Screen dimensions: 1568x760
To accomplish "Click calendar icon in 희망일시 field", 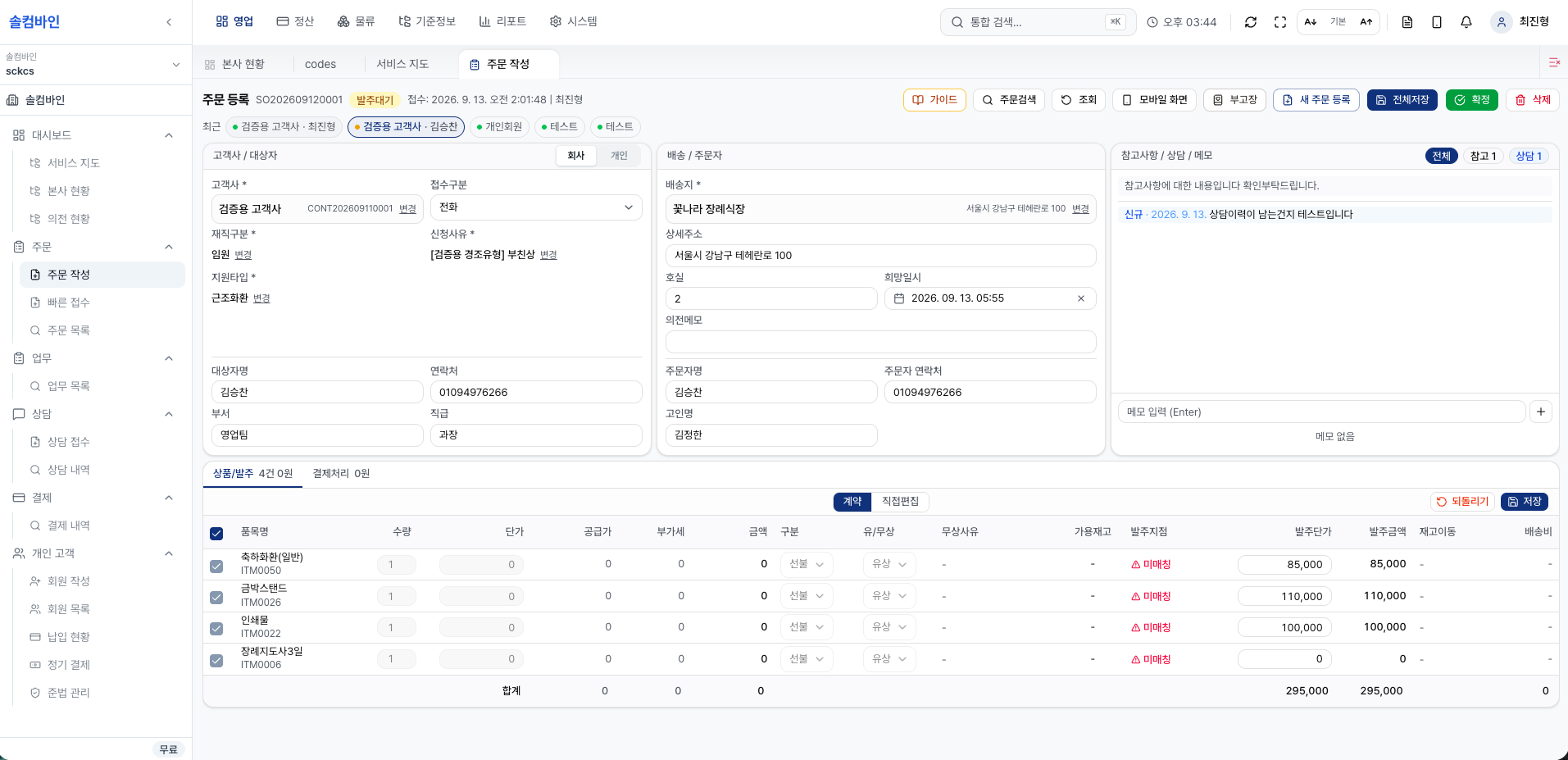I will [x=899, y=298].
